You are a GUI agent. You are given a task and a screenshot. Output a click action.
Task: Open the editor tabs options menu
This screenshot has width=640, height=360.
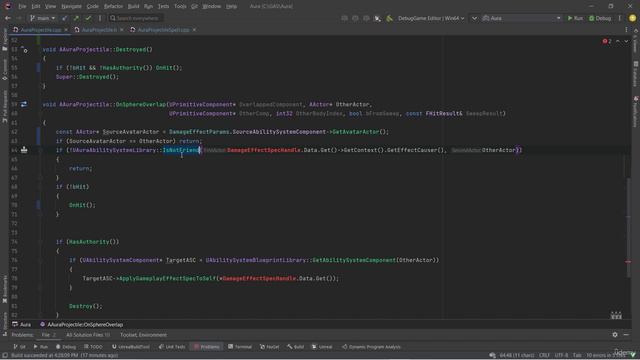point(627,30)
